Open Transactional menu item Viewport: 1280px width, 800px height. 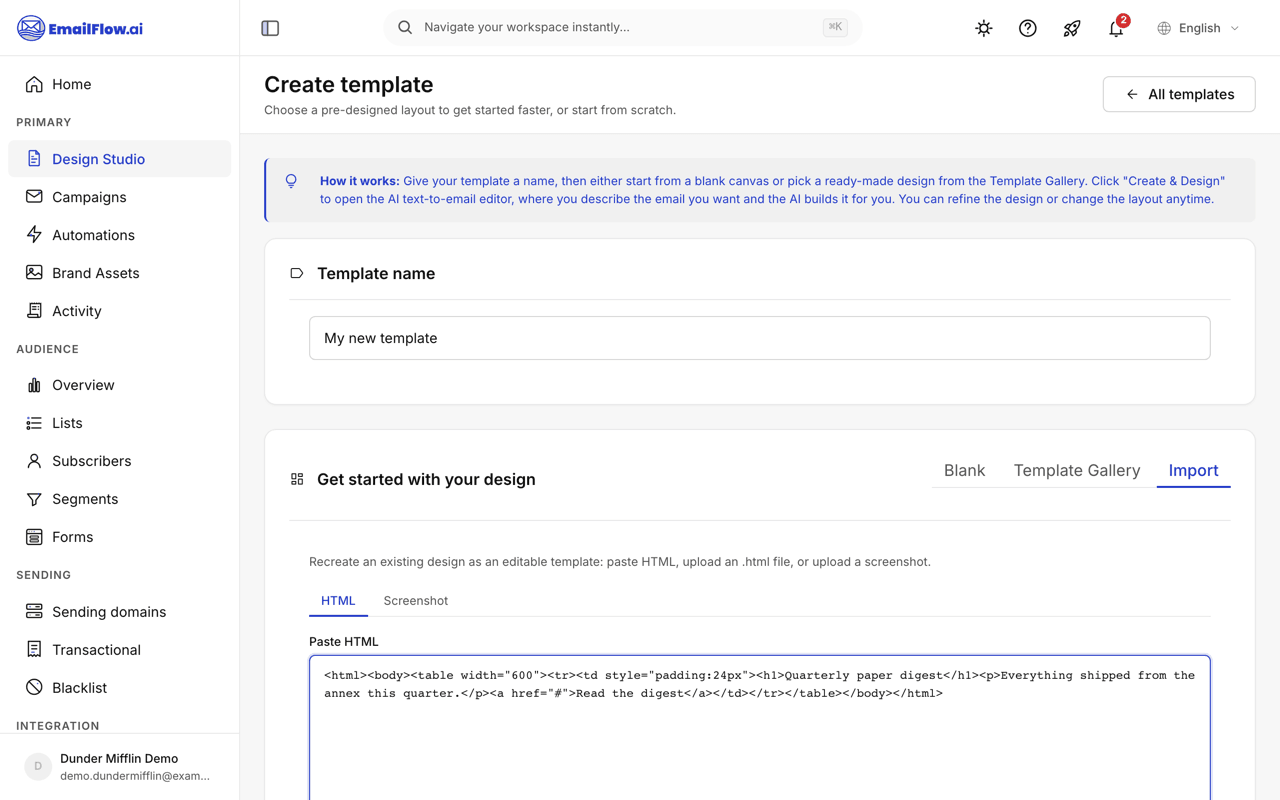click(119, 650)
